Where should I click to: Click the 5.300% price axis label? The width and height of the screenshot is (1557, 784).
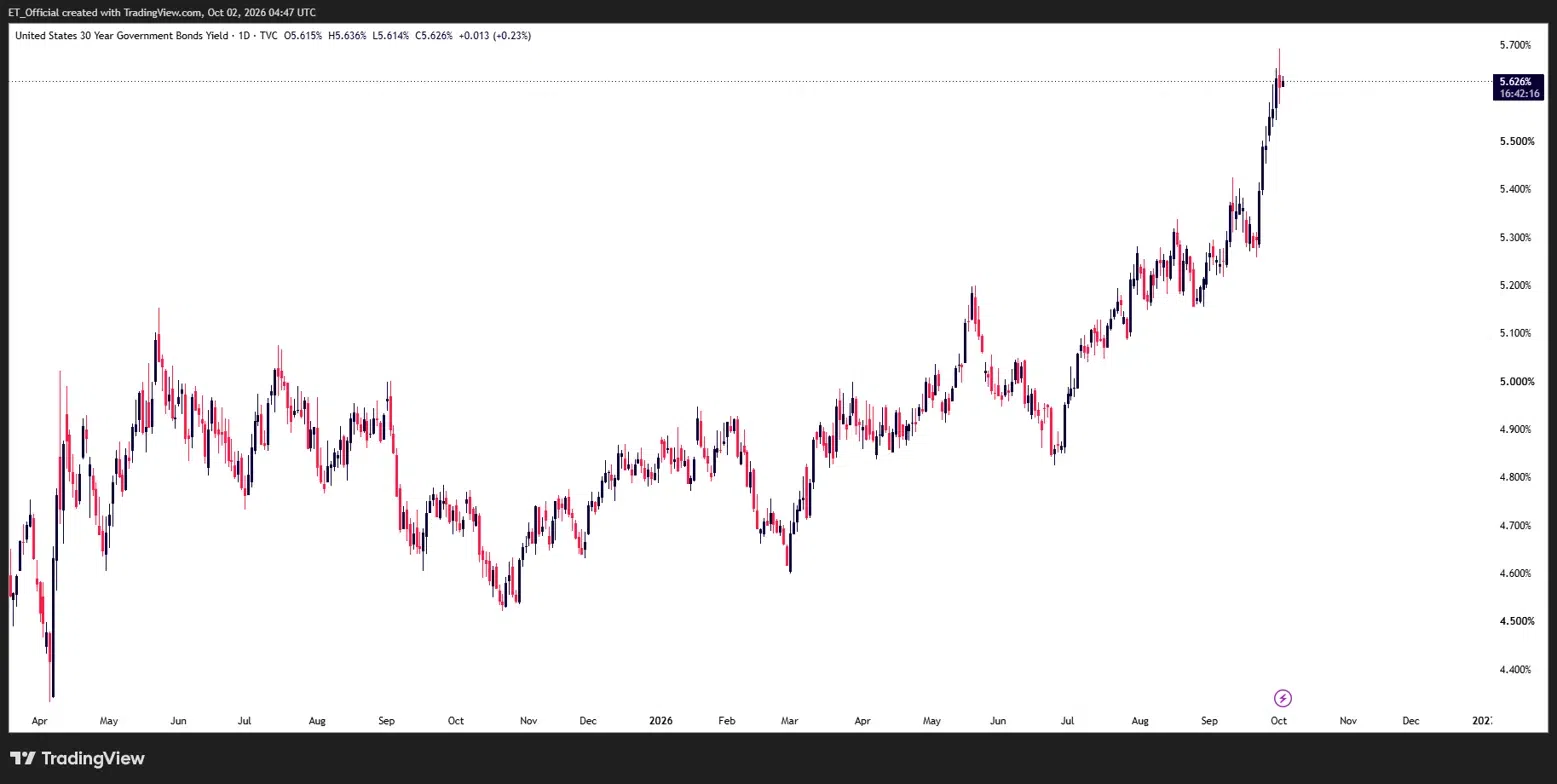click(x=1516, y=237)
